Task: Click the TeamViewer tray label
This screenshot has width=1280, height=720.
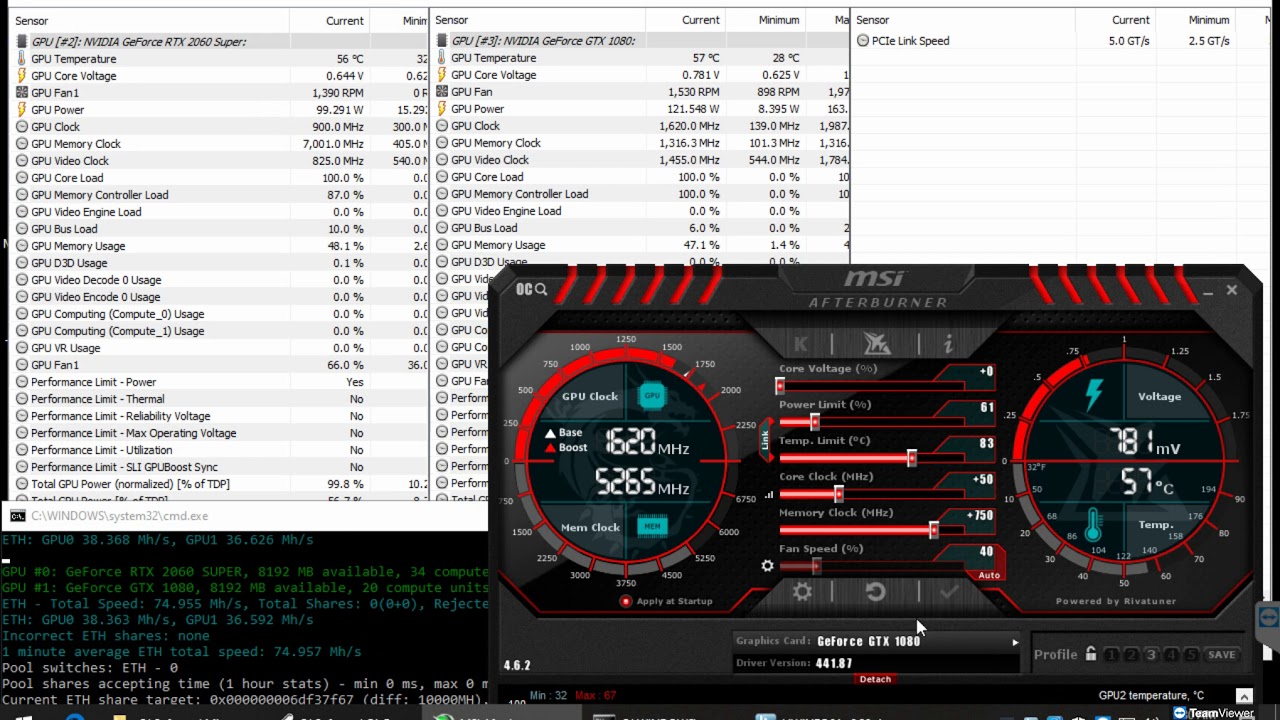Action: [x=1214, y=713]
